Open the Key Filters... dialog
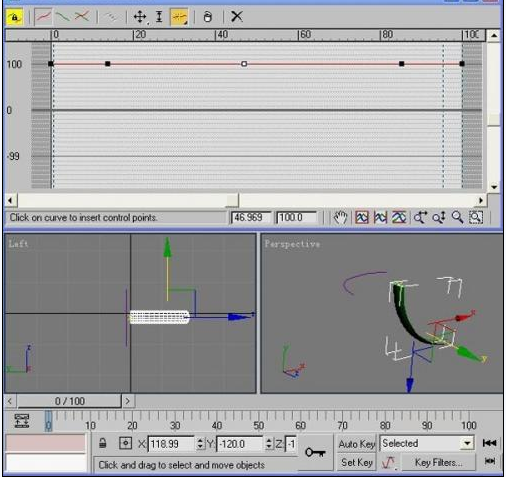 pos(438,463)
